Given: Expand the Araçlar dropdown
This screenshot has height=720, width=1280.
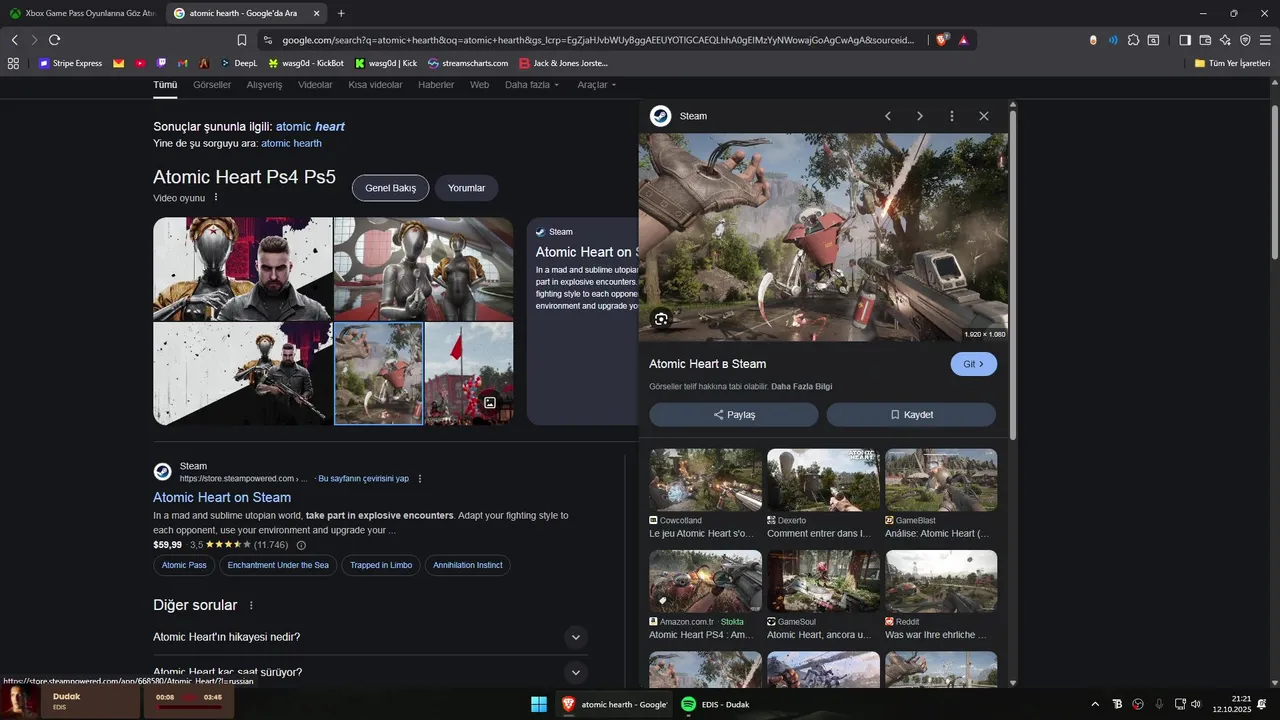Looking at the screenshot, I should pos(597,85).
